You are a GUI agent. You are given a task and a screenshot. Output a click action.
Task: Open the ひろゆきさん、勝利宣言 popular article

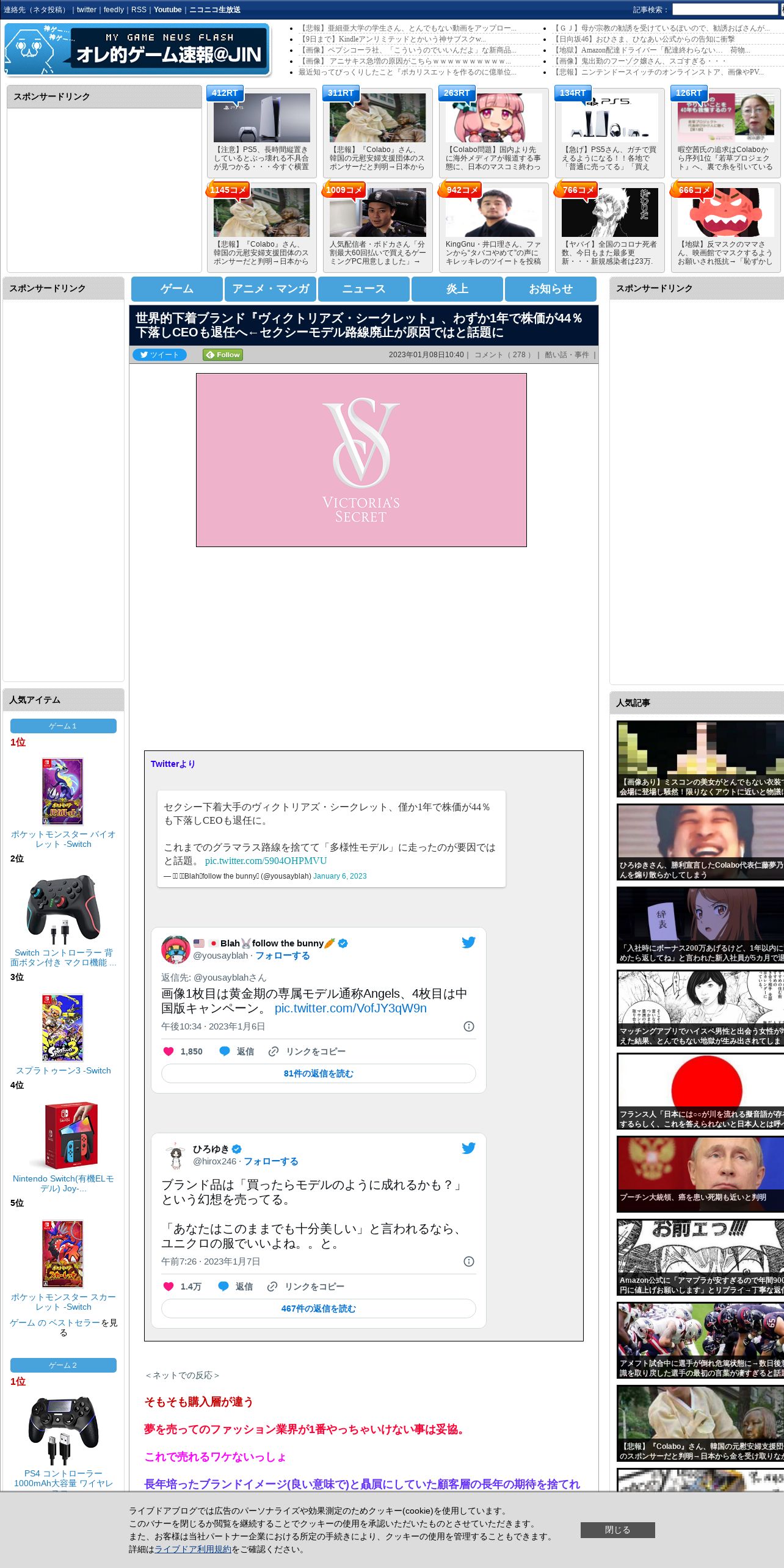point(700,841)
